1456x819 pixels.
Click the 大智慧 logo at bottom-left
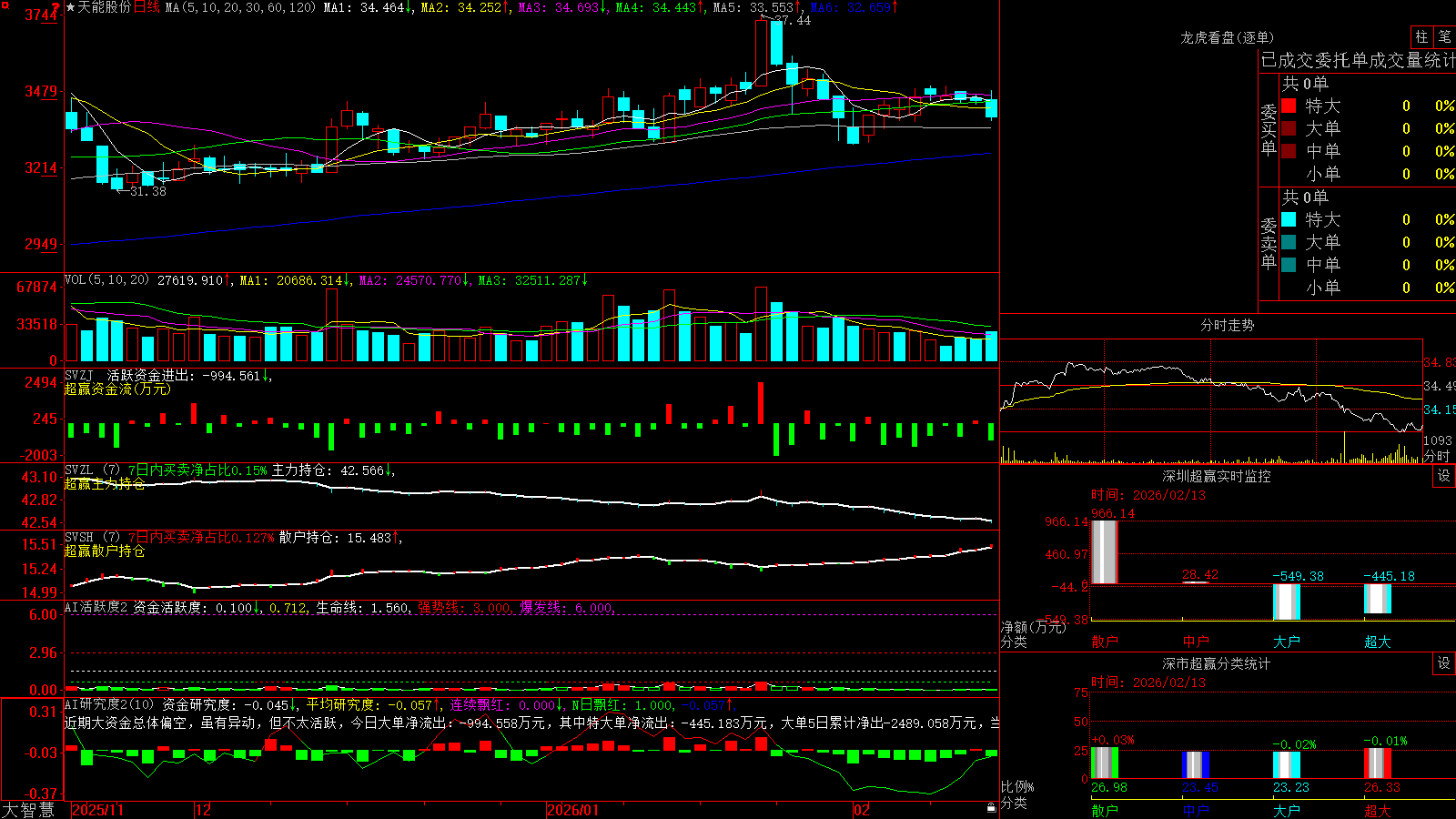point(28,810)
